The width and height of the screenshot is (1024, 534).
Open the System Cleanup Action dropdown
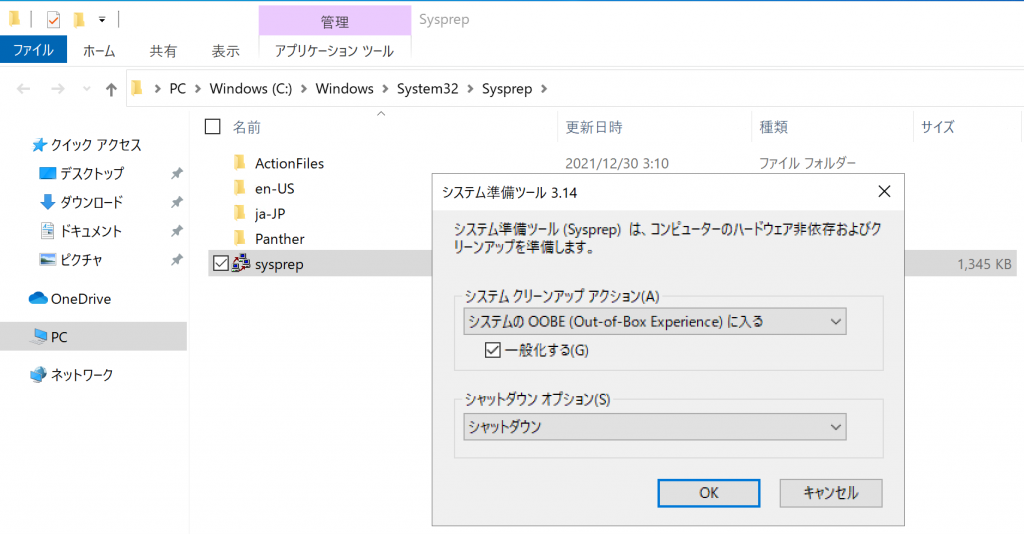(x=654, y=321)
